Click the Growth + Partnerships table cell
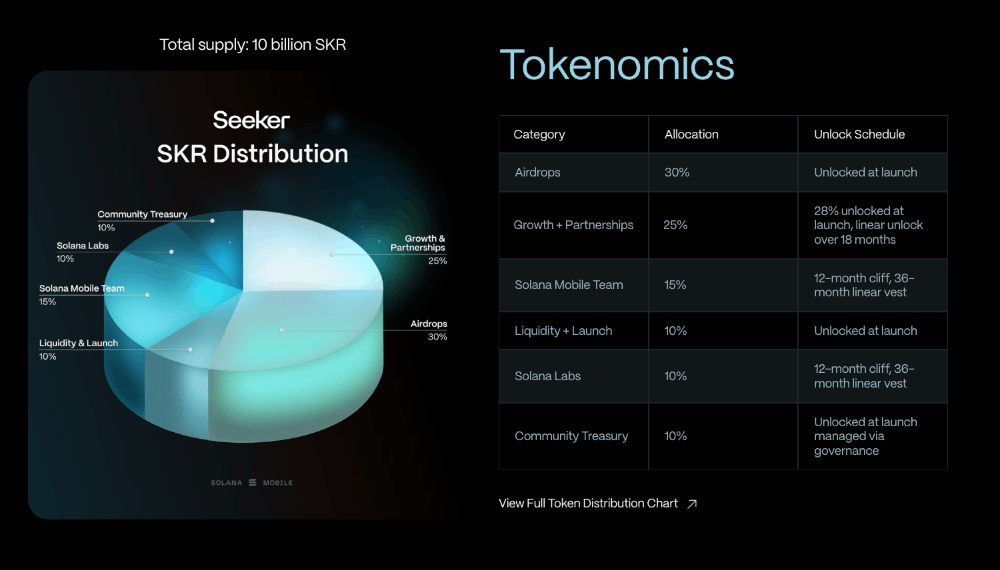Screen dimensions: 1000x570 [573, 225]
